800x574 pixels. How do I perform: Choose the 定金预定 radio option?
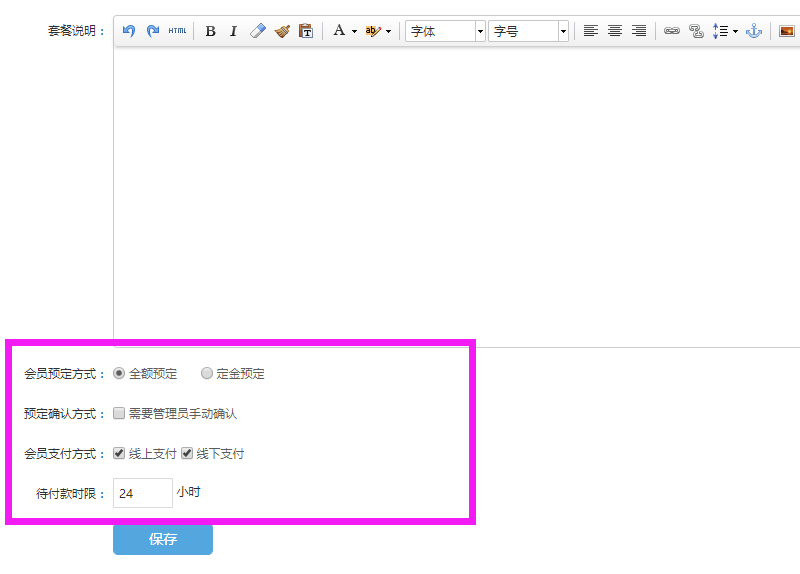click(x=207, y=373)
